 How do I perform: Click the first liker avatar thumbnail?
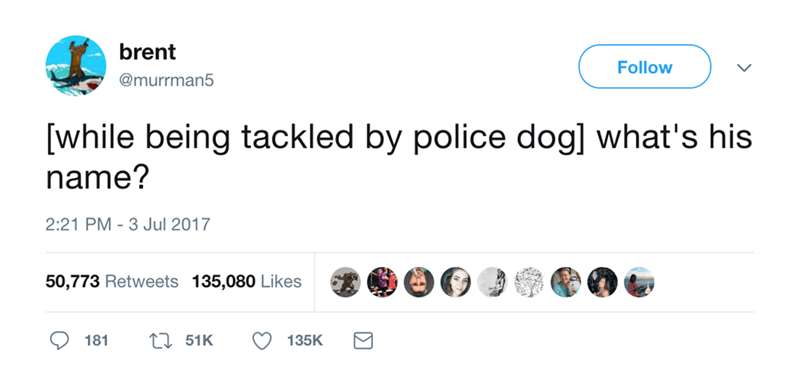[x=345, y=282]
